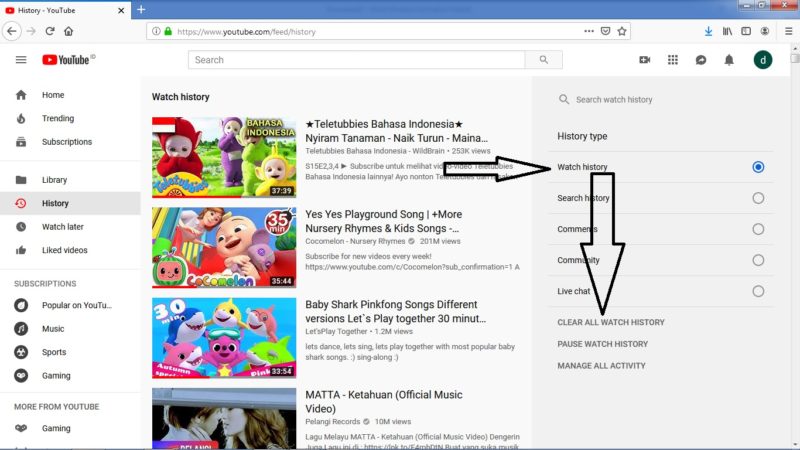This screenshot has width=800, height=450.
Task: Toggle the Firefox sidebar icon
Action: [x=746, y=31]
